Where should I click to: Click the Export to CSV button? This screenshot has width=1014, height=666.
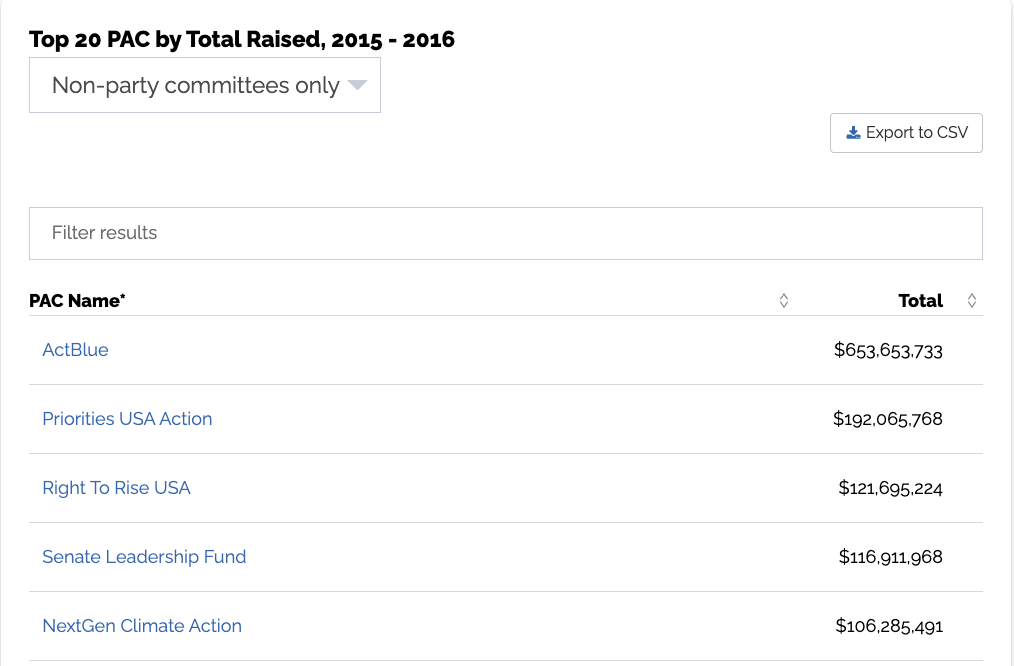[906, 133]
